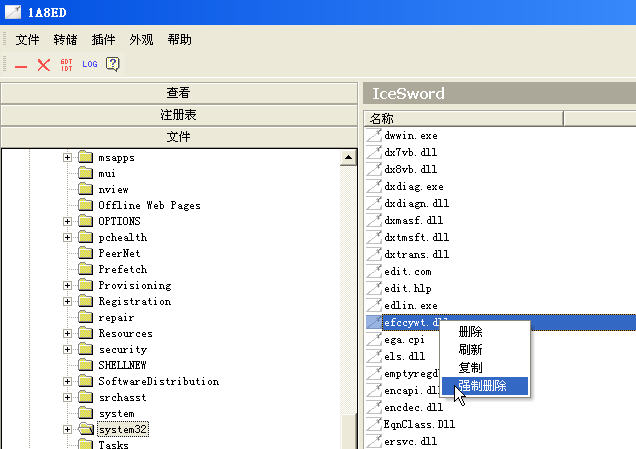Click the open system32 folder icon
The width and height of the screenshot is (636, 449).
point(86,429)
